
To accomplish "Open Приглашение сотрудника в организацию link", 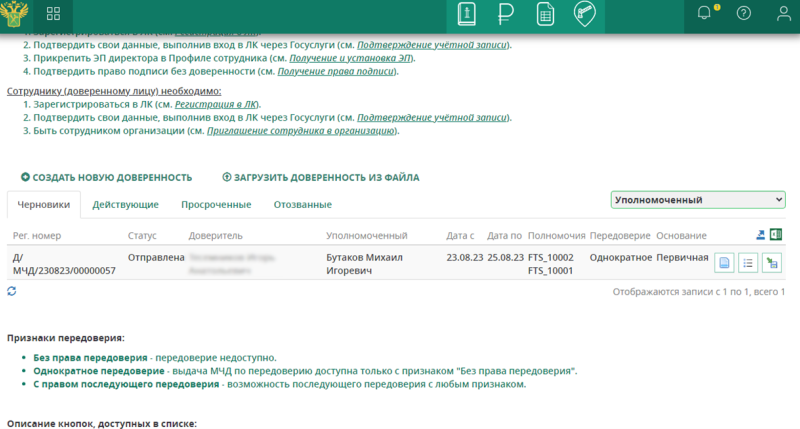I will point(301,131).
